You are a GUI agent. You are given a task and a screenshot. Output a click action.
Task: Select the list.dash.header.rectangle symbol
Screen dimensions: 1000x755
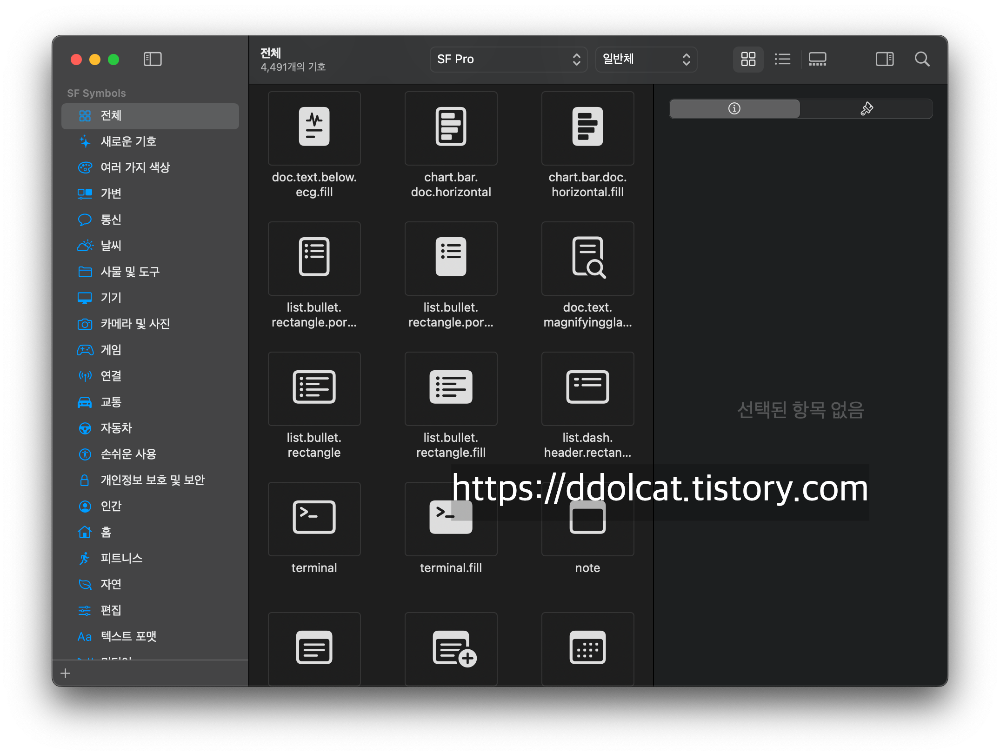[x=587, y=388]
